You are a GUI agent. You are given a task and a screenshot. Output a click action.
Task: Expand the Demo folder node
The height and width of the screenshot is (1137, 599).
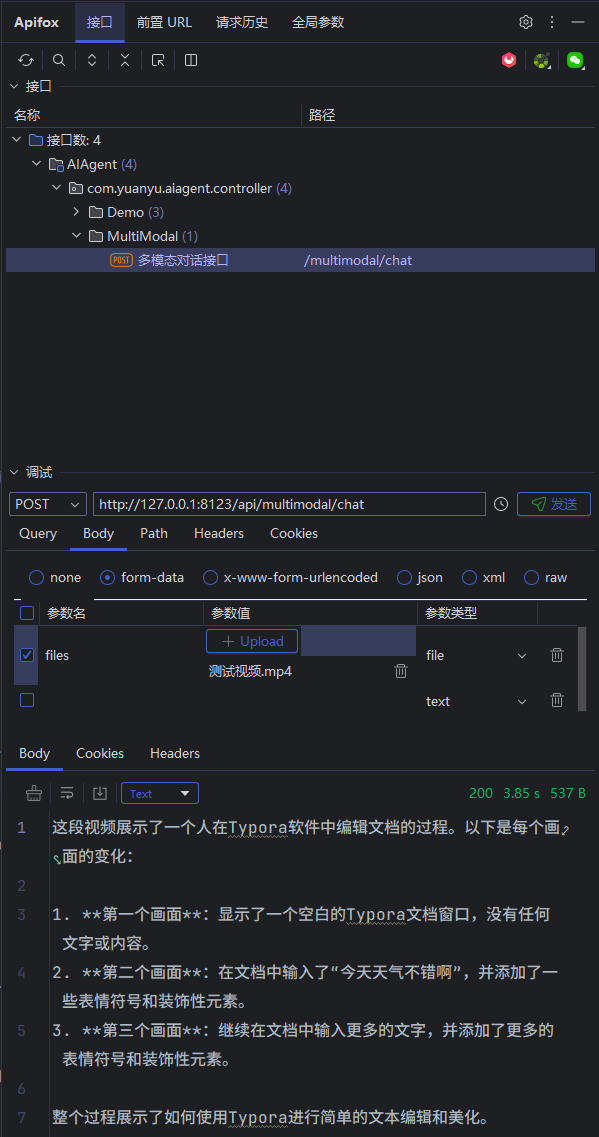click(x=76, y=212)
